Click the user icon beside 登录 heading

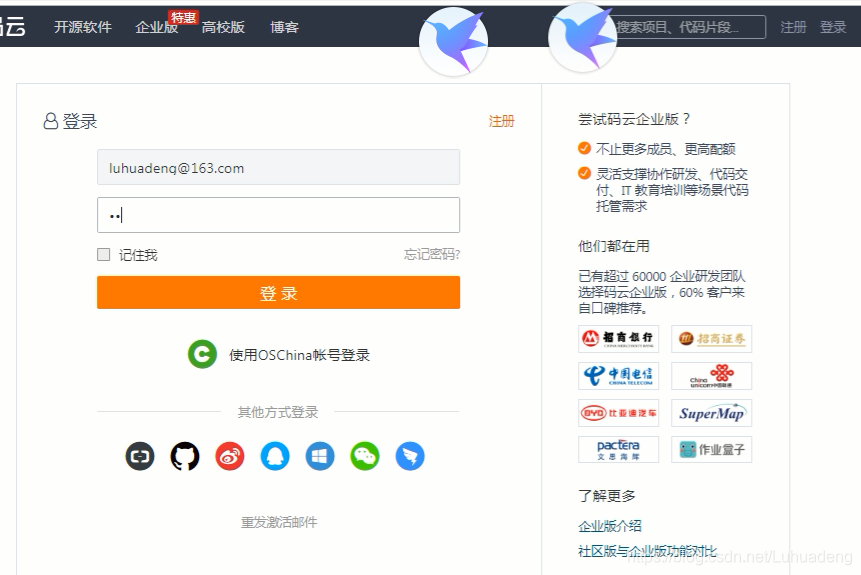pyautogui.click(x=51, y=121)
